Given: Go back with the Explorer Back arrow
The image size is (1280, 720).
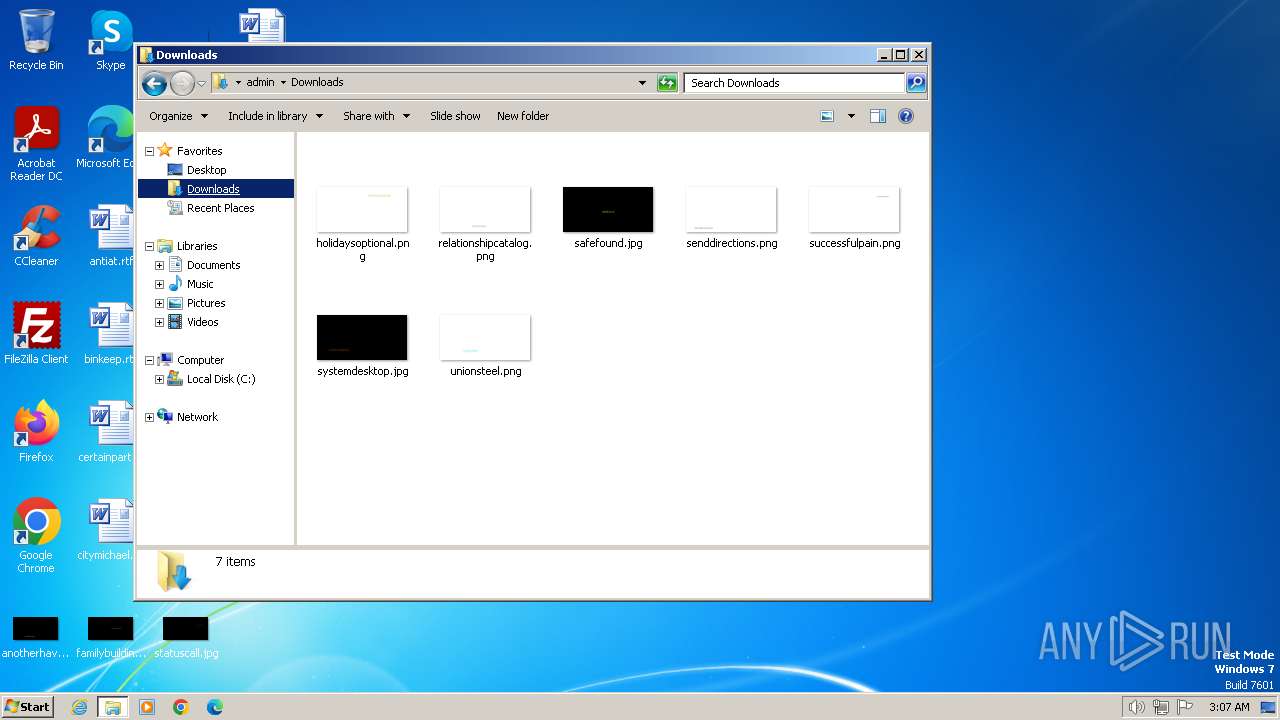Looking at the screenshot, I should tap(154, 83).
